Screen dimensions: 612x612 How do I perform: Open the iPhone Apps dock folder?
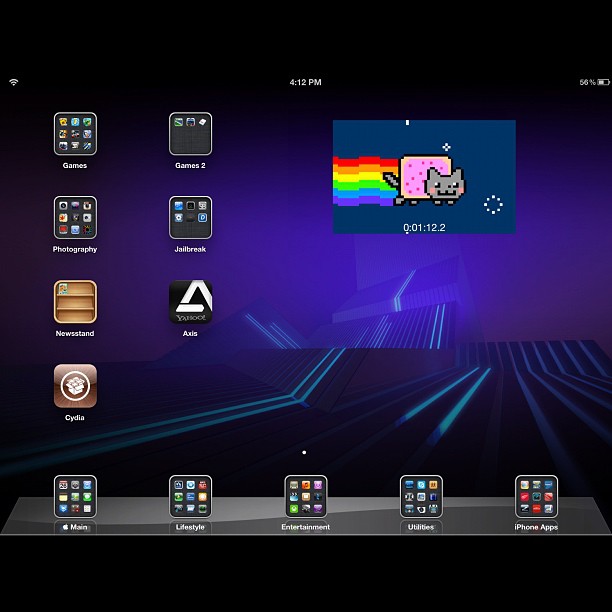536,496
